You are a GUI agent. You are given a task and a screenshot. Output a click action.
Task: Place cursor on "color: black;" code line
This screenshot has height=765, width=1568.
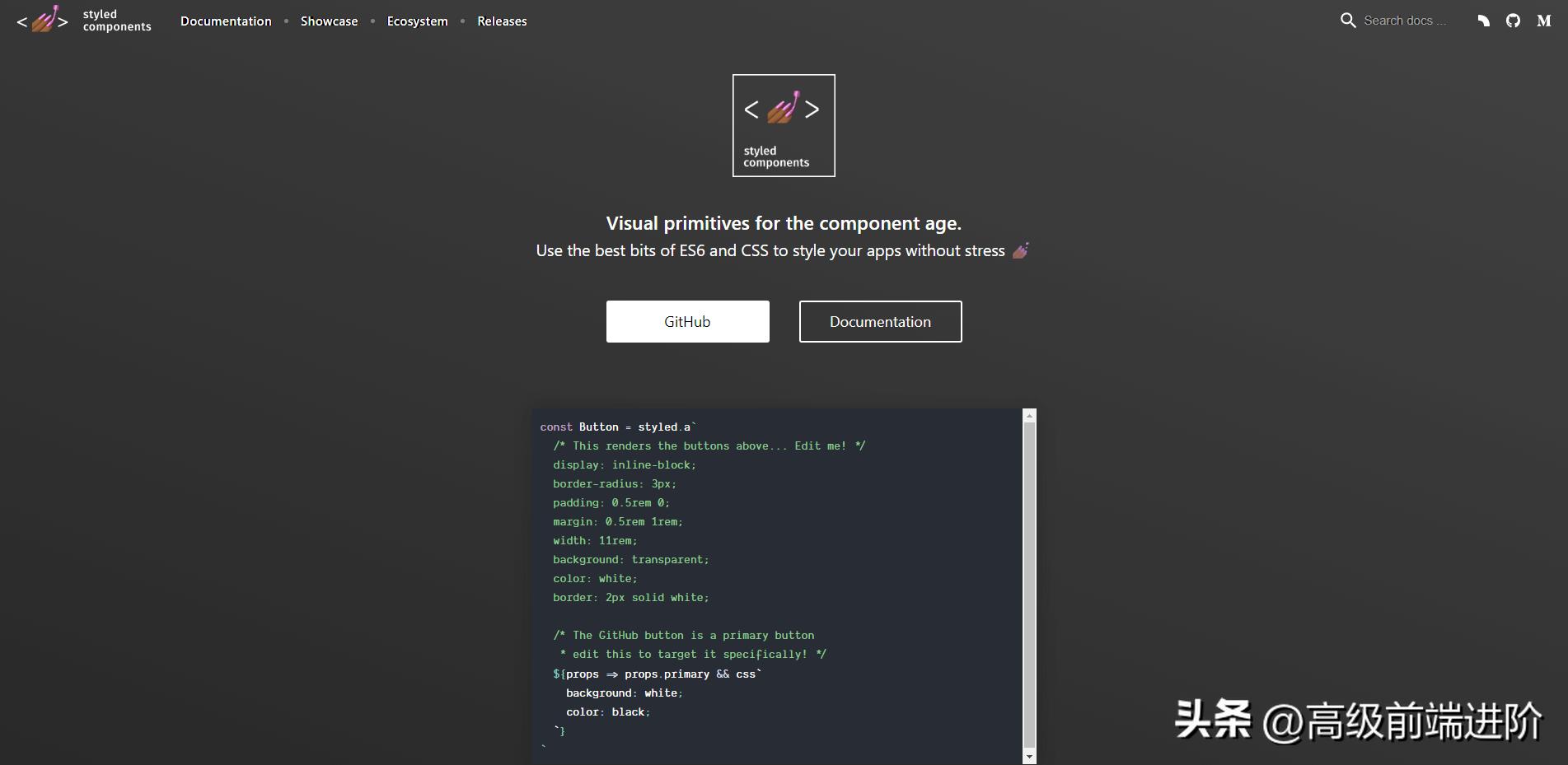coord(608,711)
